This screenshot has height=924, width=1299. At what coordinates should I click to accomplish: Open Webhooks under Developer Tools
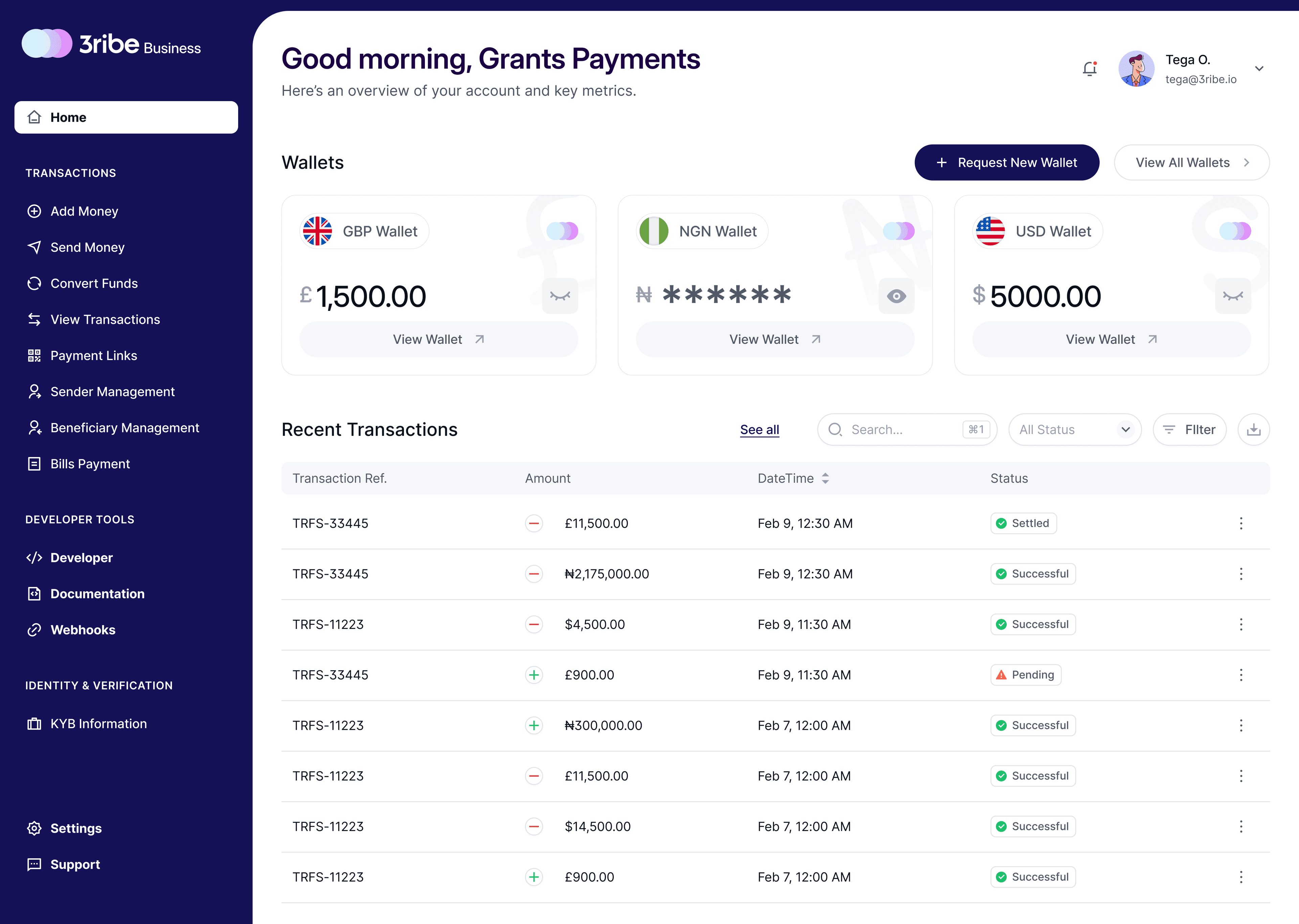pos(83,630)
